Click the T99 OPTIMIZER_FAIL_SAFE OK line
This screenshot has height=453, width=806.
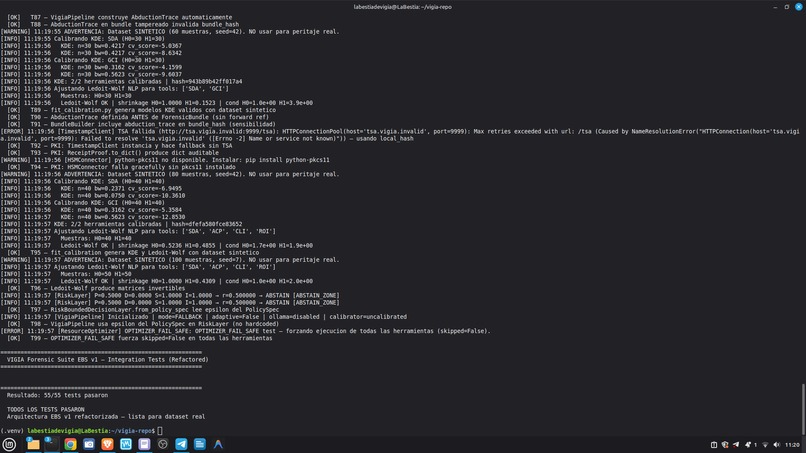click(139, 338)
